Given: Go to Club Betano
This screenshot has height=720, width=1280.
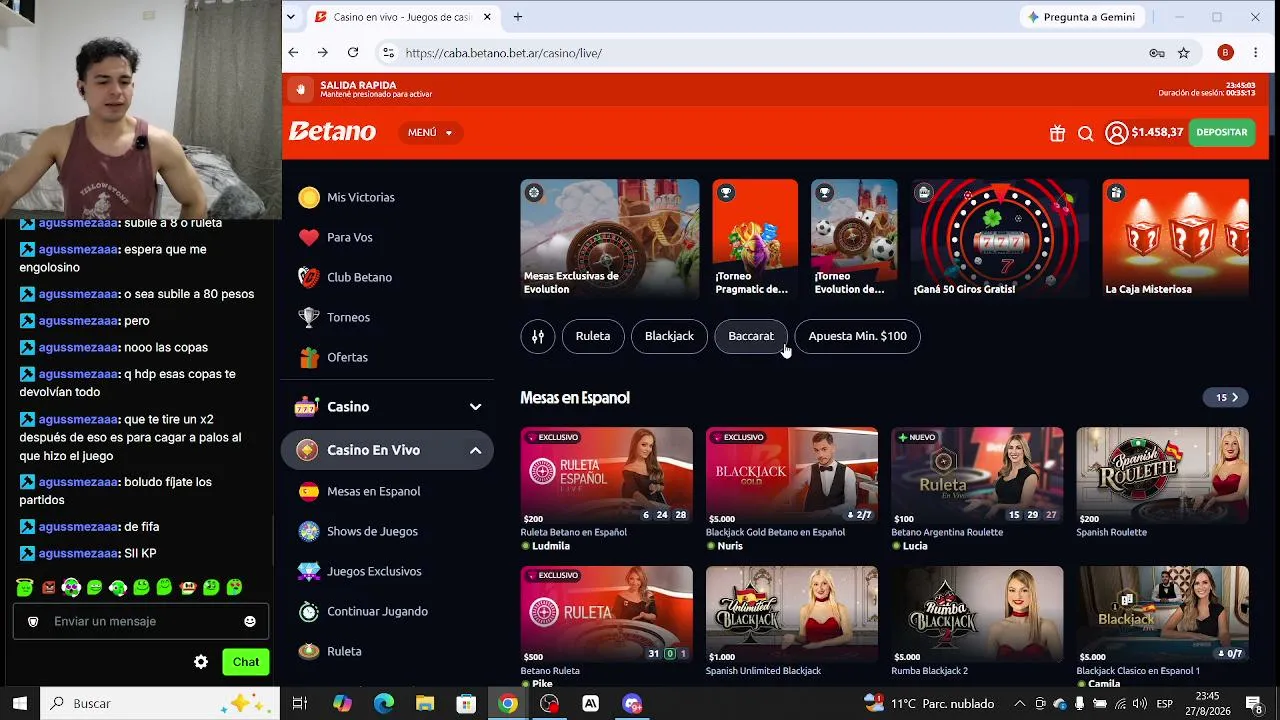Looking at the screenshot, I should (345, 277).
